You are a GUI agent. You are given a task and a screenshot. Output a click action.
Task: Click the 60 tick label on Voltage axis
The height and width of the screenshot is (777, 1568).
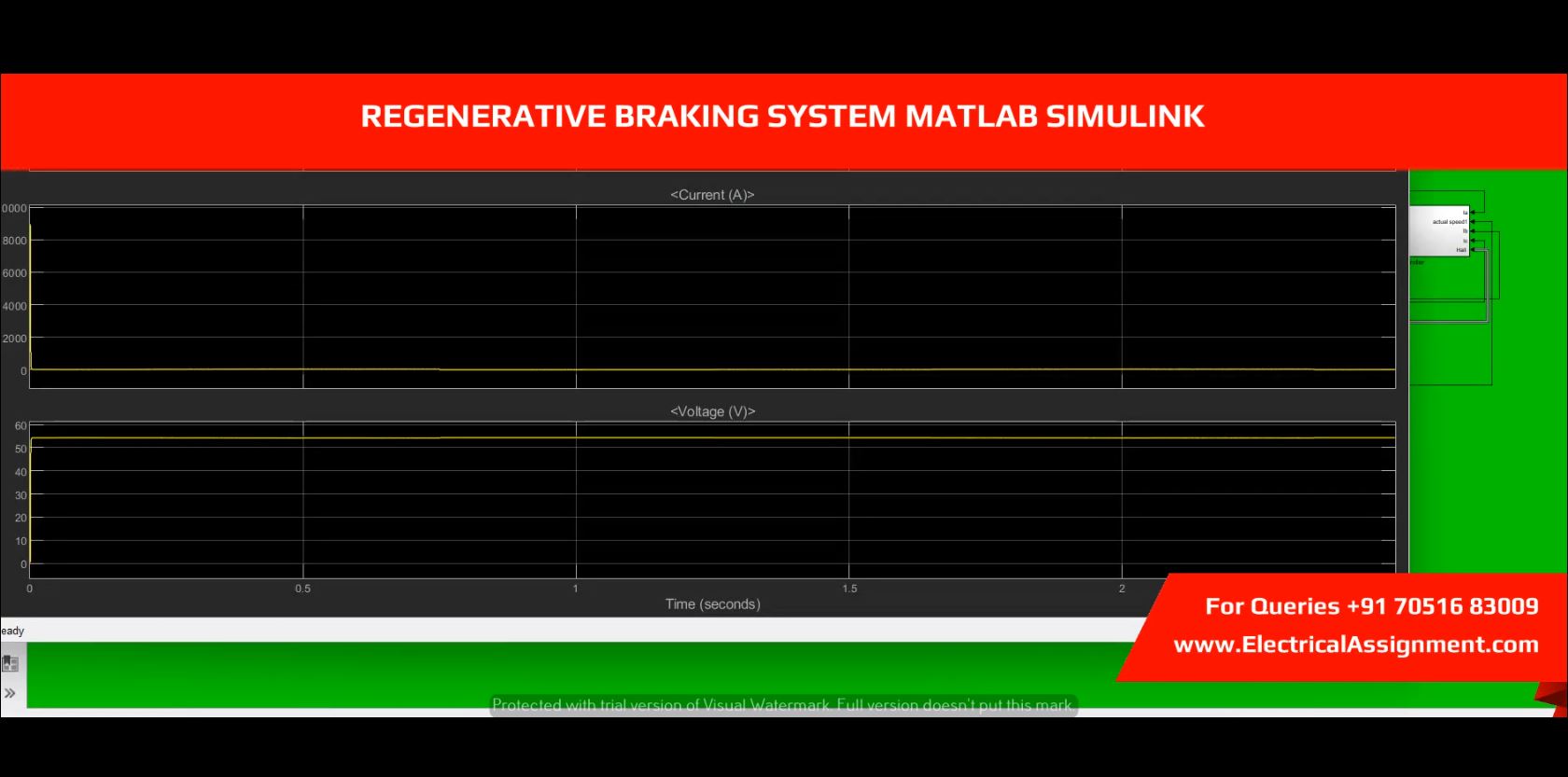[x=21, y=425]
